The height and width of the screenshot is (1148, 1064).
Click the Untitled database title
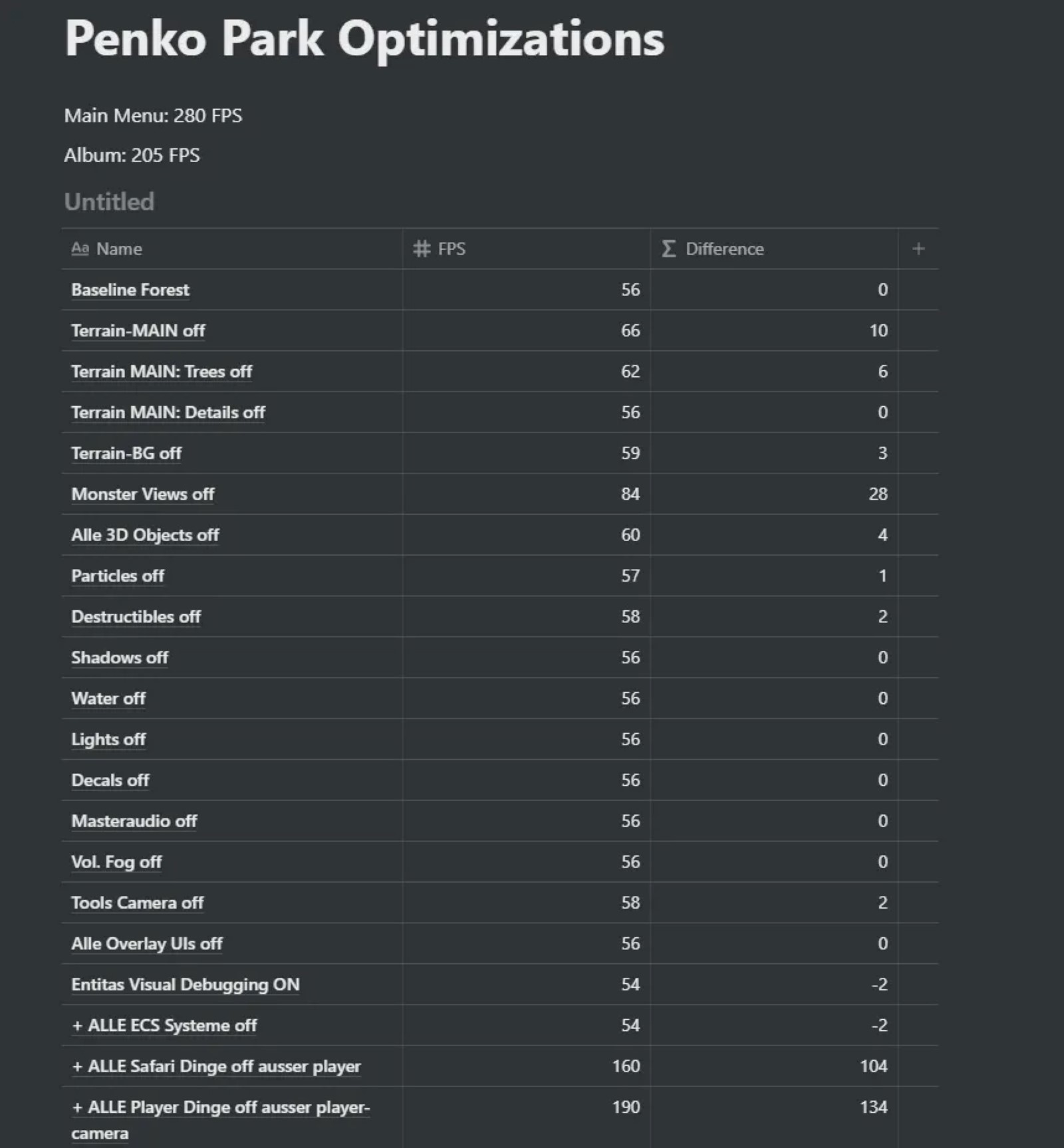[x=109, y=201]
